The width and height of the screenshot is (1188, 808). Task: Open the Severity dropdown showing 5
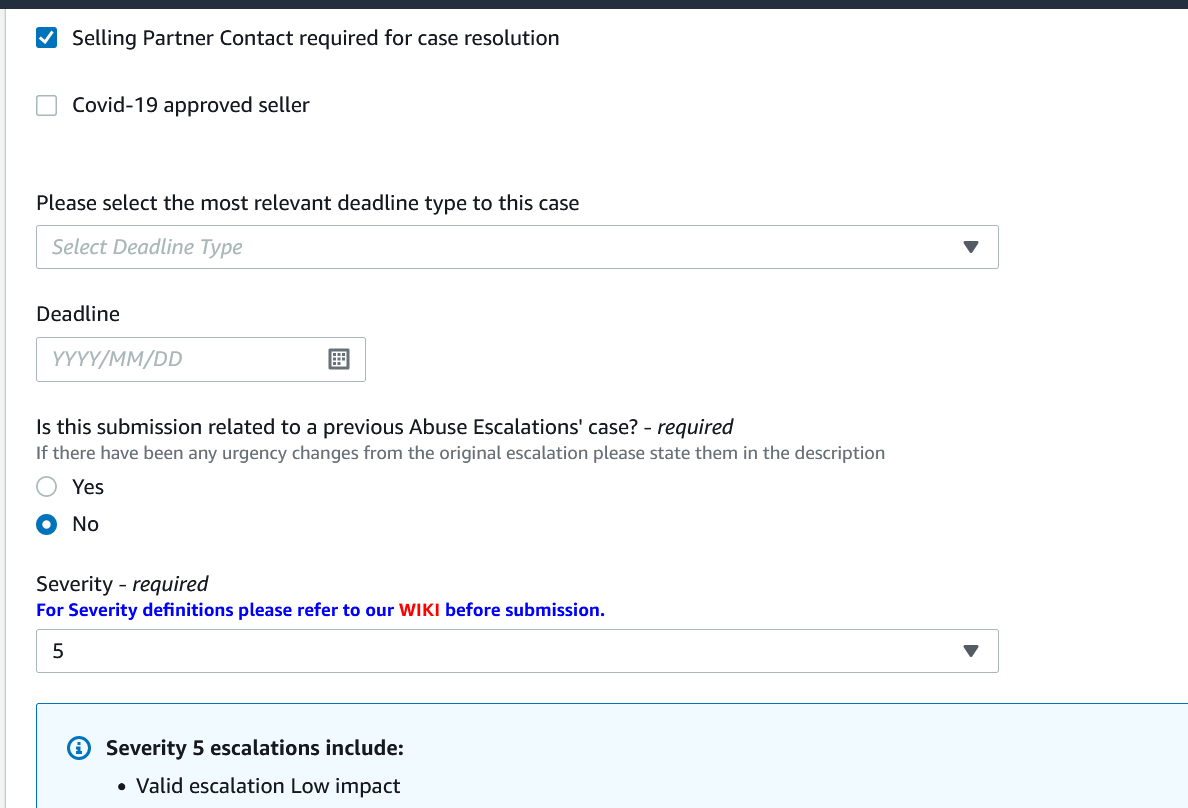pos(517,651)
